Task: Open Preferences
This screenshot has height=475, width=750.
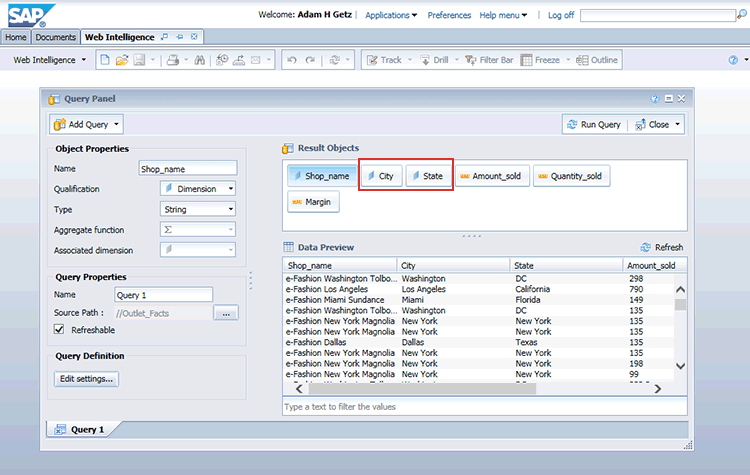Action: pos(449,15)
